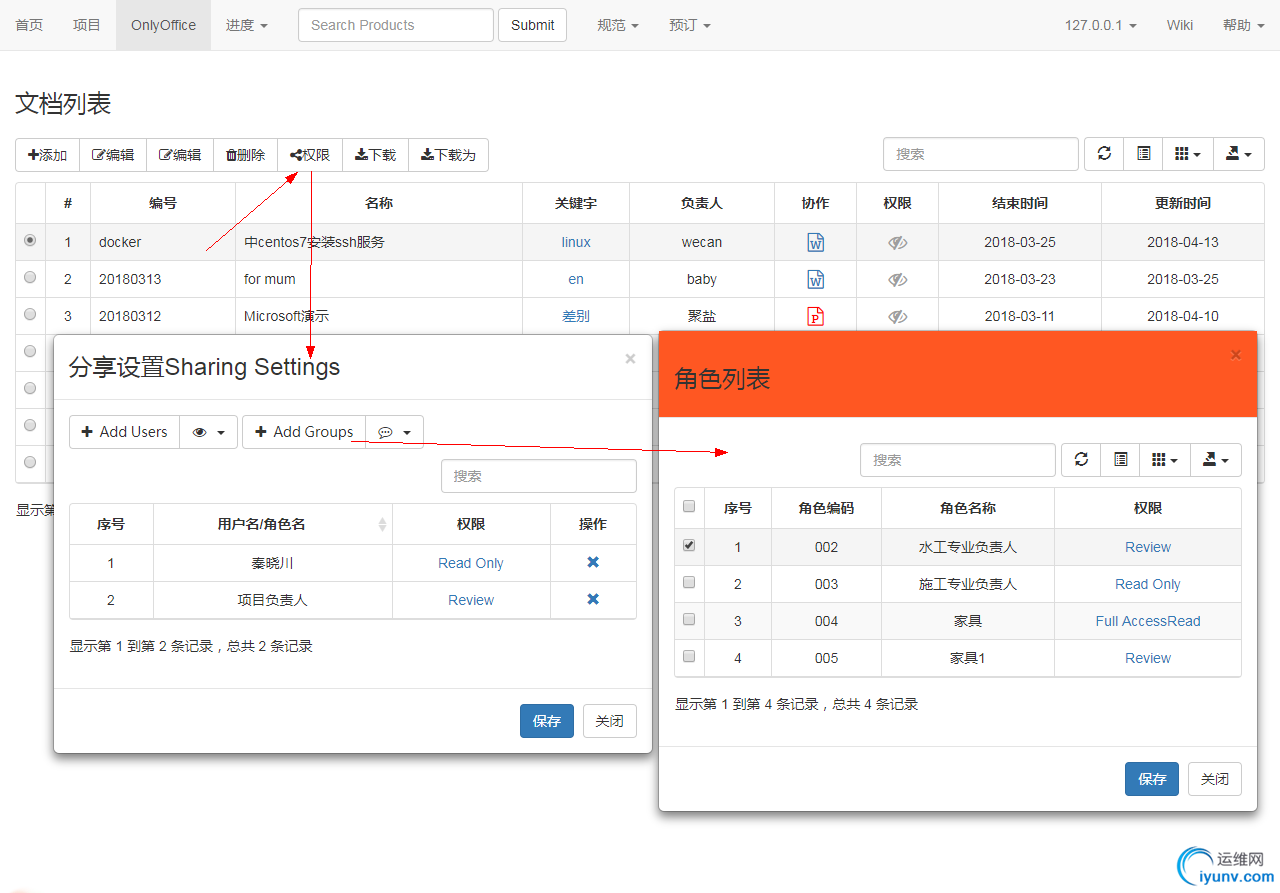
Task: Click Add Users in Sharing Settings
Action: click(x=124, y=432)
